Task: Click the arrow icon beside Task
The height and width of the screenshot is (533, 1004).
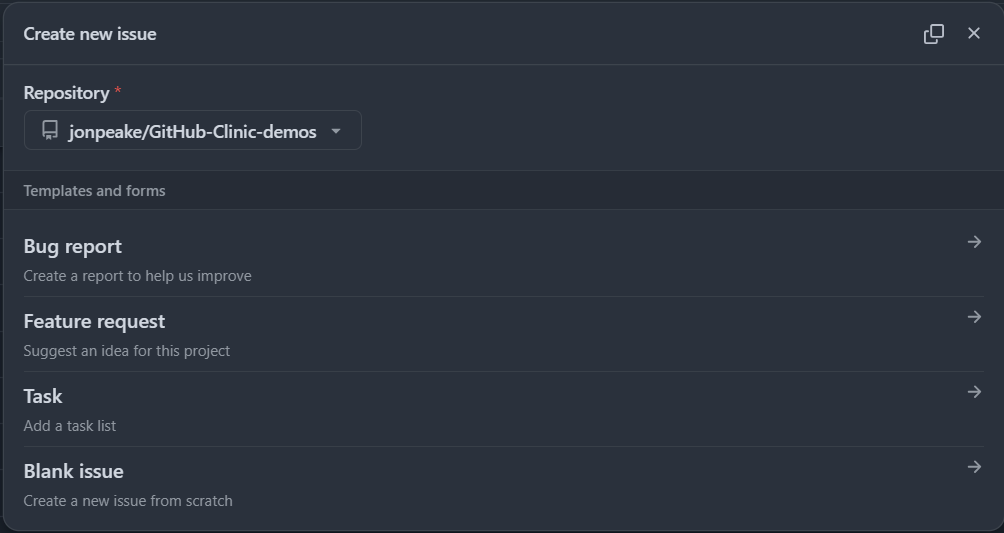Action: coord(974,392)
